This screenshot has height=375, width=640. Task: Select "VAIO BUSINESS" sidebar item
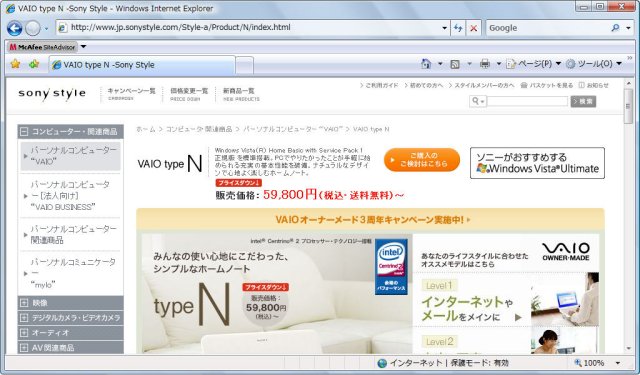(71, 196)
